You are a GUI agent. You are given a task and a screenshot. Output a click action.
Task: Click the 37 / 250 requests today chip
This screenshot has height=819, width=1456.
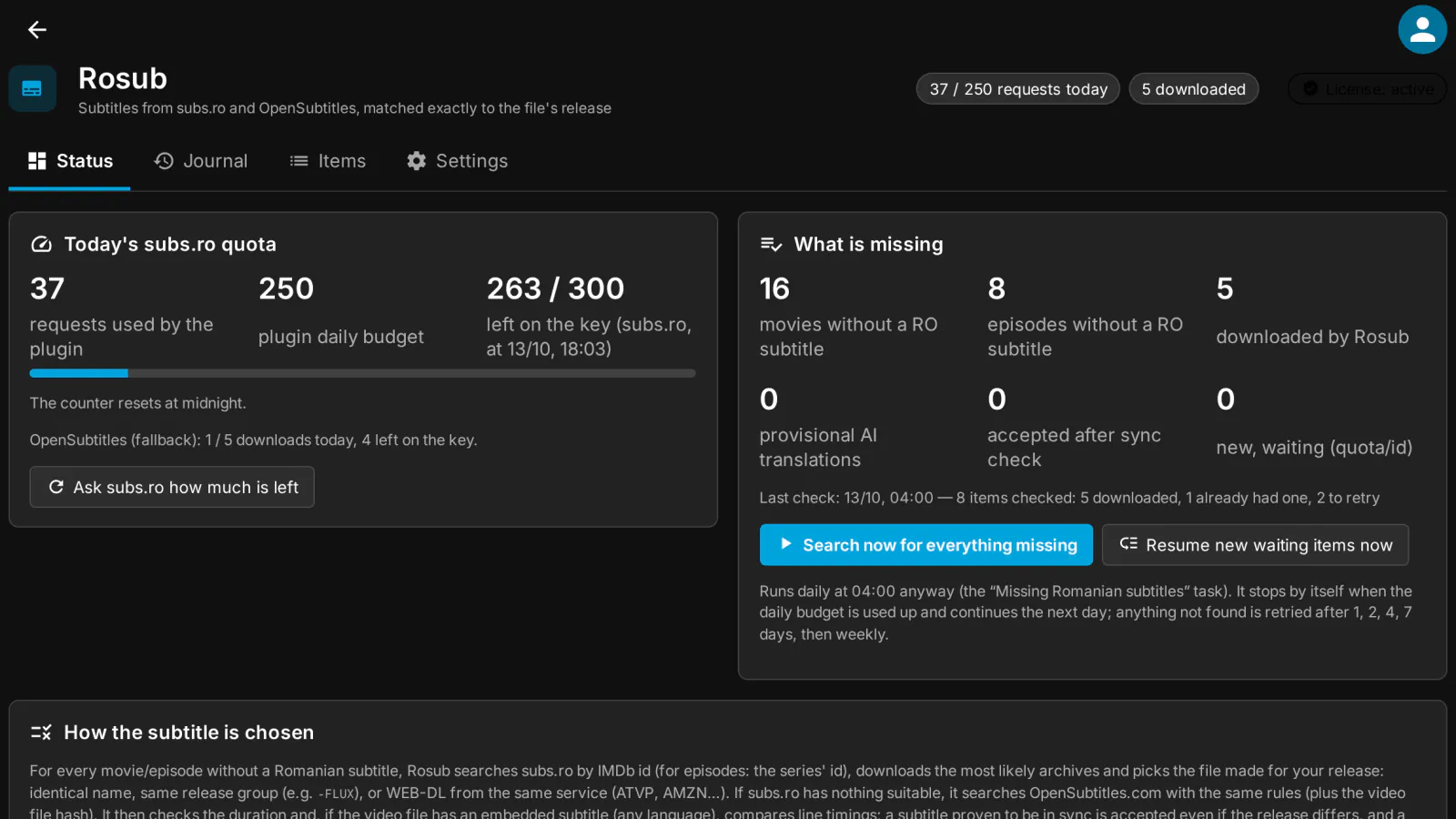click(1018, 89)
